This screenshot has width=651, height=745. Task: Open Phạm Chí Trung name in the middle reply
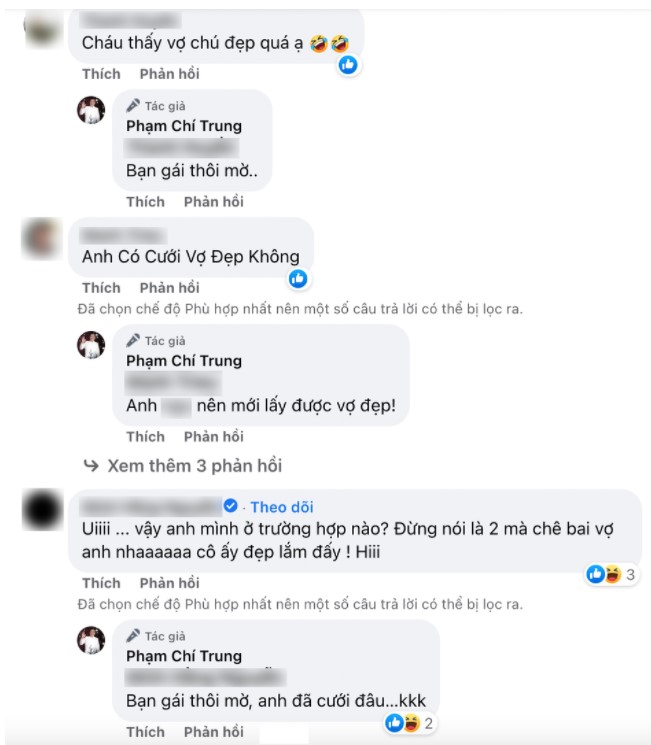[184, 361]
